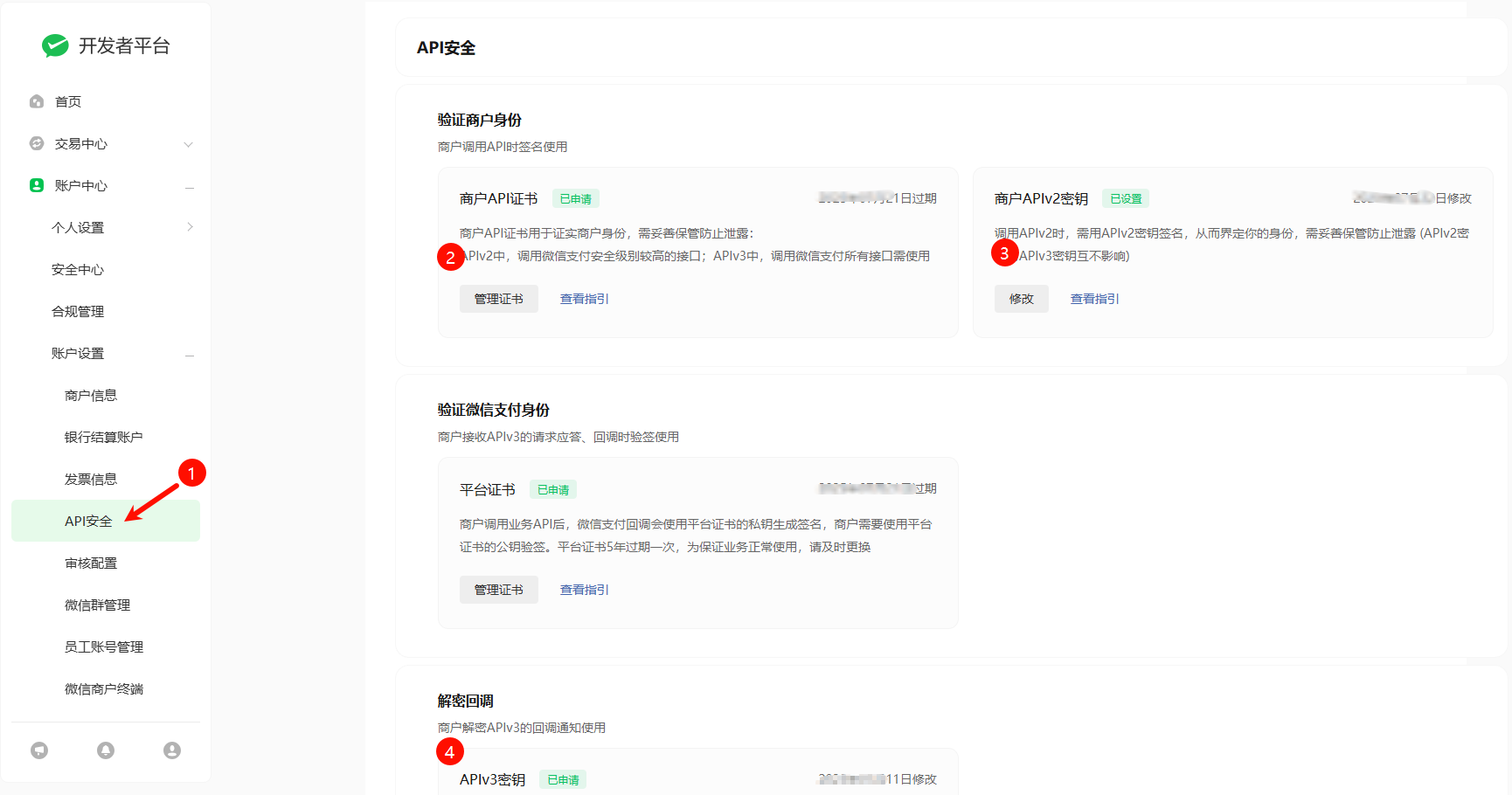Open 发票信息 in the sidebar
The height and width of the screenshot is (795, 1512).
[x=91, y=479]
